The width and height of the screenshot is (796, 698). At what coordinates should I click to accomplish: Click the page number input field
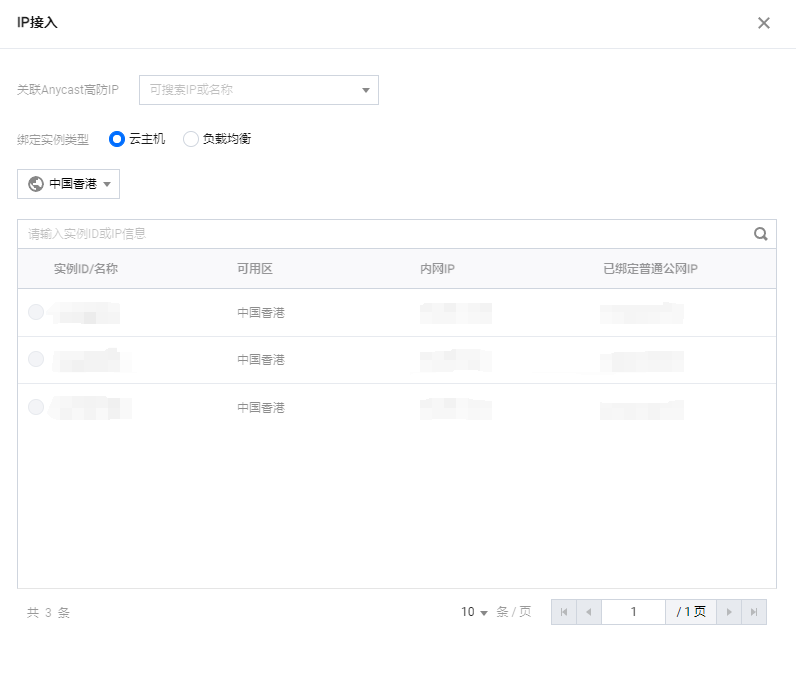click(x=634, y=612)
